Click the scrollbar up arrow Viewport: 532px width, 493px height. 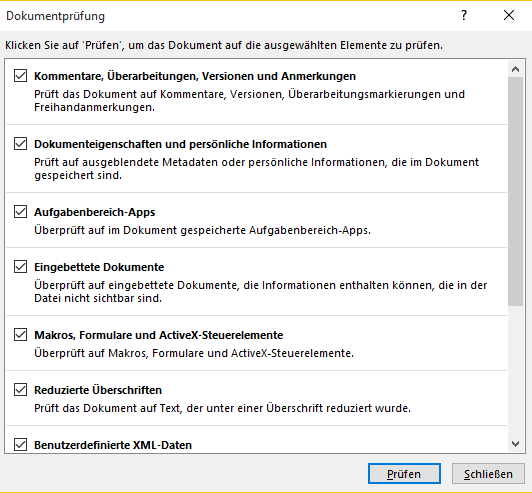click(x=515, y=69)
